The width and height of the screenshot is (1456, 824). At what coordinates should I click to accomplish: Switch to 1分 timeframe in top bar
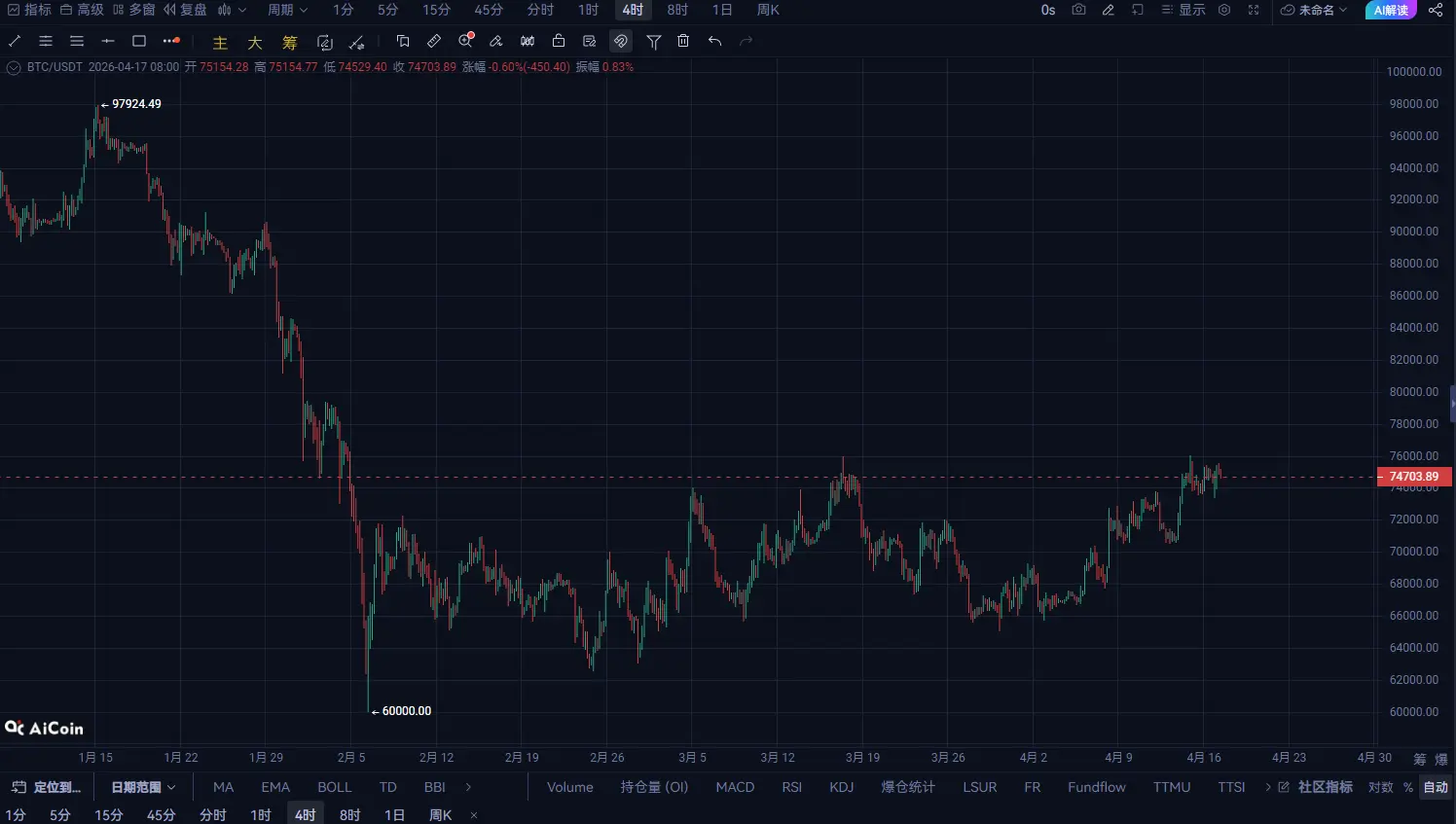(344, 10)
